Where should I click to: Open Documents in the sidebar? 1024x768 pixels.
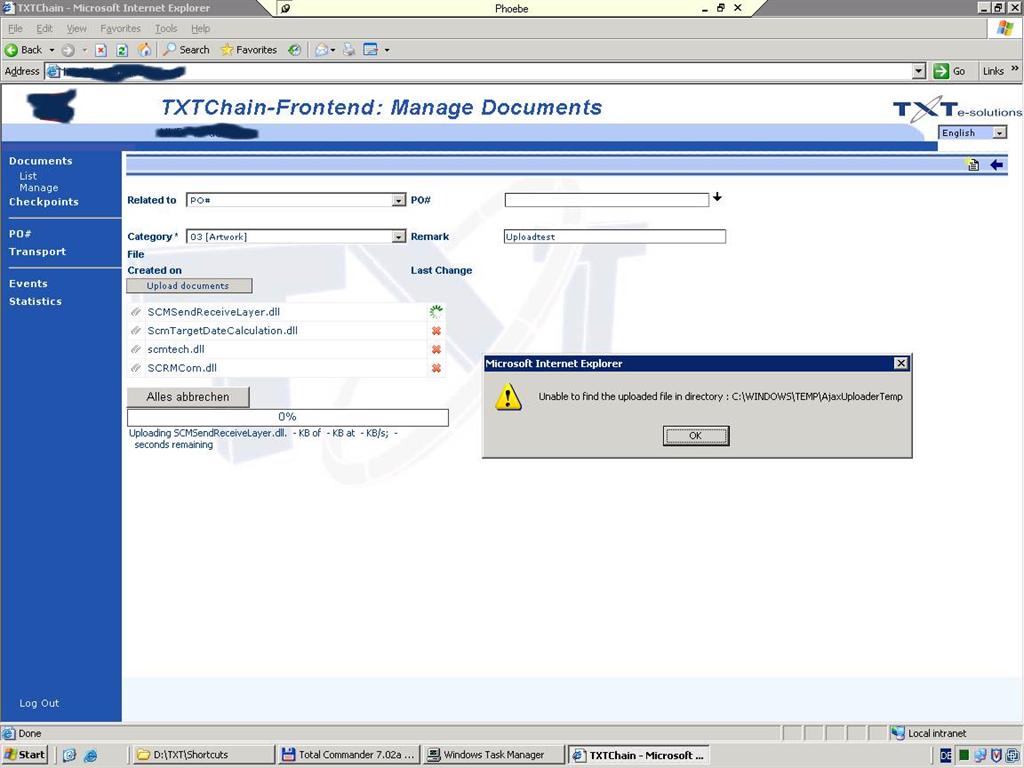[x=40, y=161]
